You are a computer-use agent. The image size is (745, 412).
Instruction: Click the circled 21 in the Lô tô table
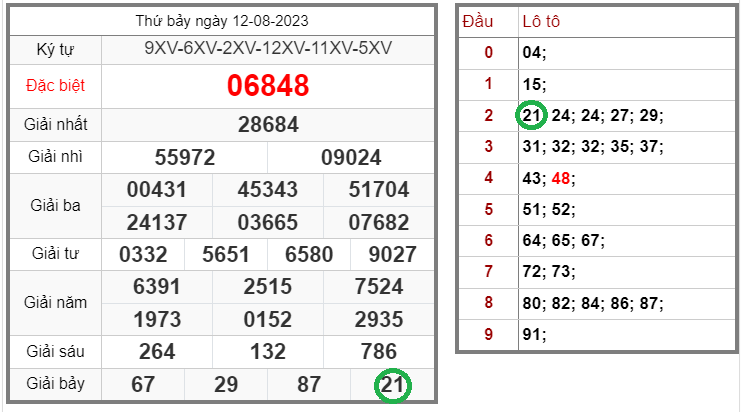[x=532, y=115]
